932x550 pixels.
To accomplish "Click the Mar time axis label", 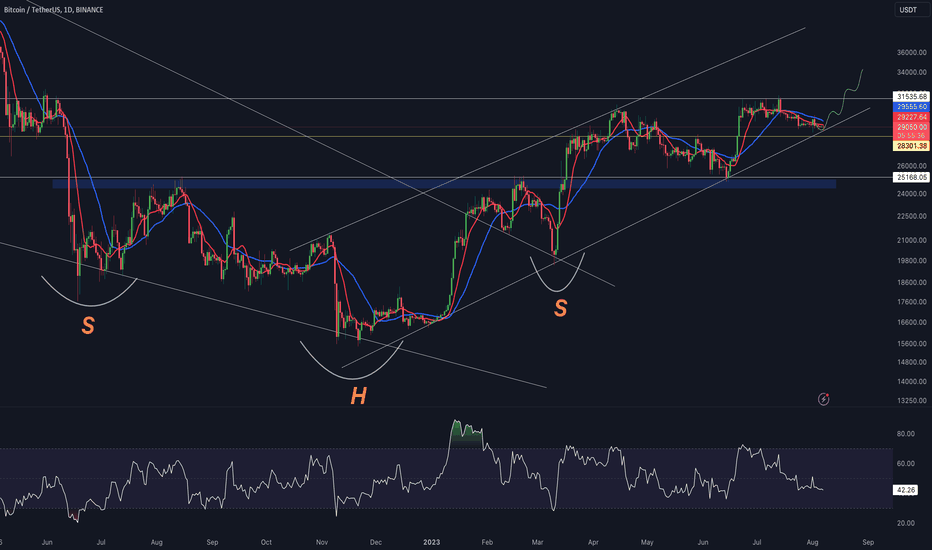I will 537,542.
